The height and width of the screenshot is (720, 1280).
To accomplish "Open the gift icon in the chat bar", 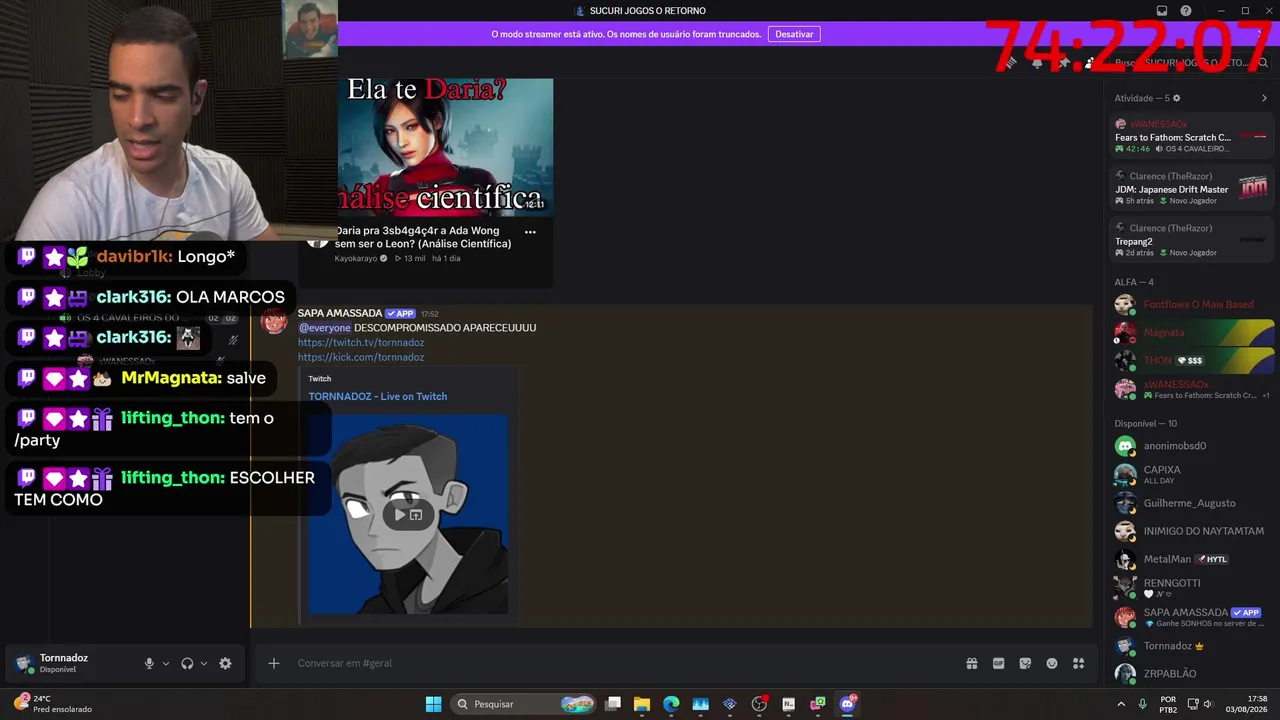I will (x=971, y=663).
